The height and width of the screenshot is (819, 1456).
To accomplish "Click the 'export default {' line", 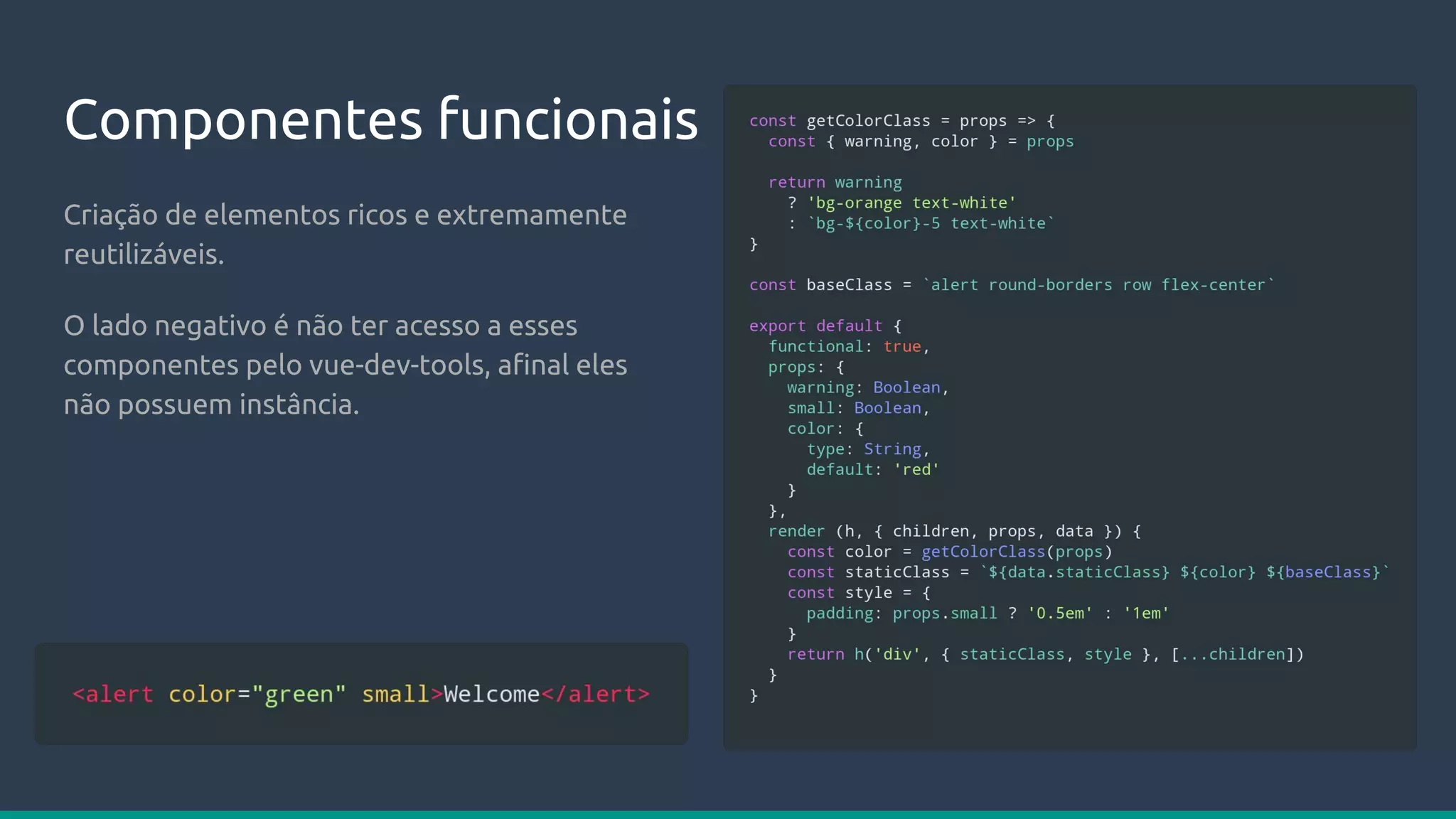I will point(825,326).
